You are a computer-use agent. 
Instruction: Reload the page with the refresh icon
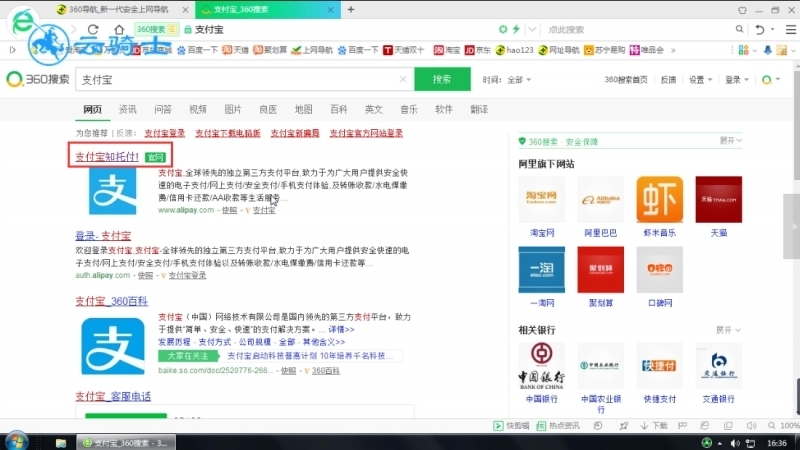(93, 30)
